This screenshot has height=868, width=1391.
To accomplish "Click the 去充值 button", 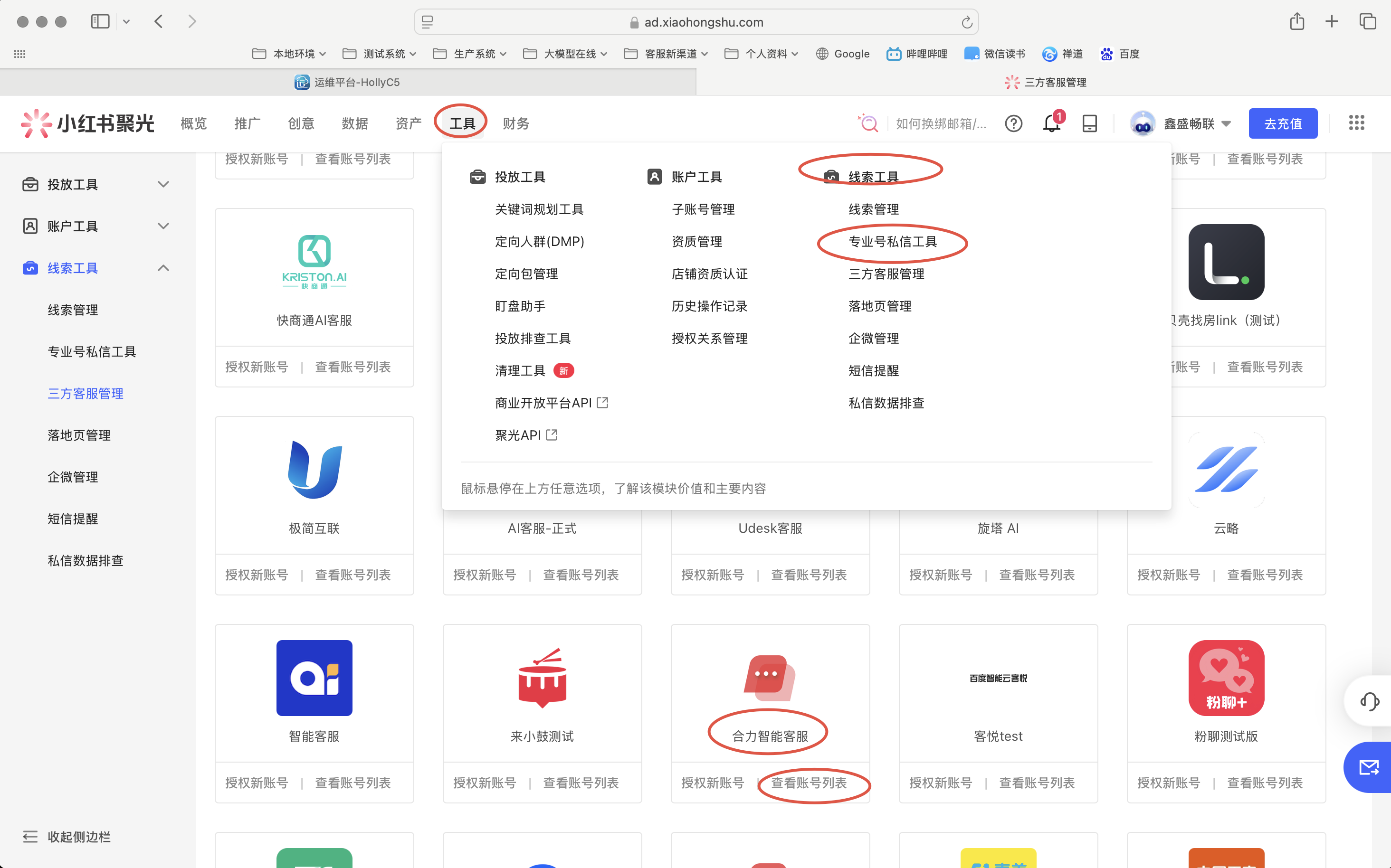I will [1283, 123].
